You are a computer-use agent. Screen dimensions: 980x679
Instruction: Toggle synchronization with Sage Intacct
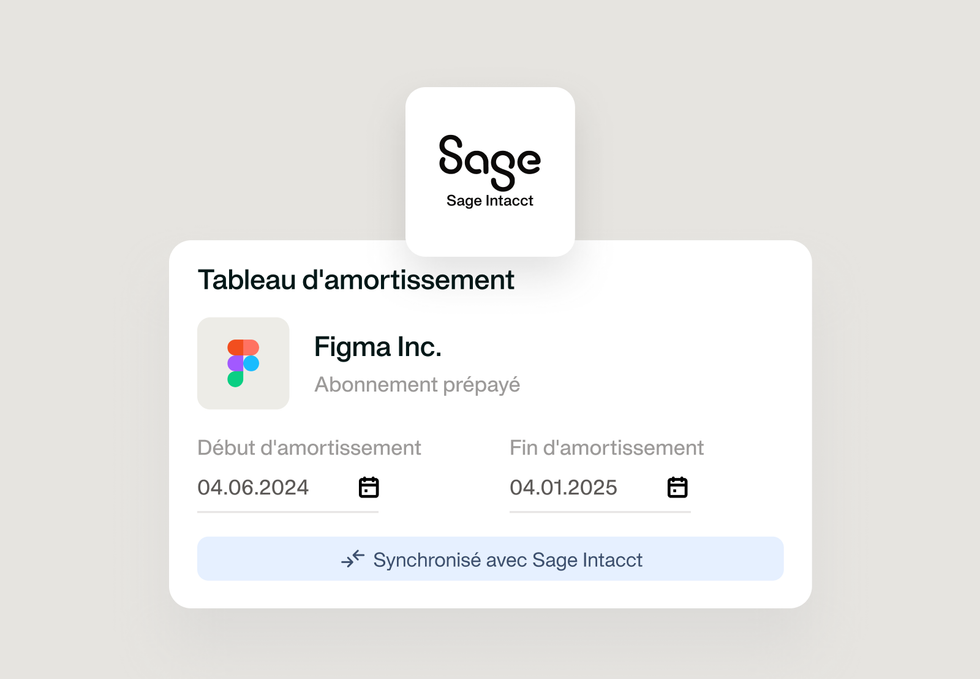(490, 559)
